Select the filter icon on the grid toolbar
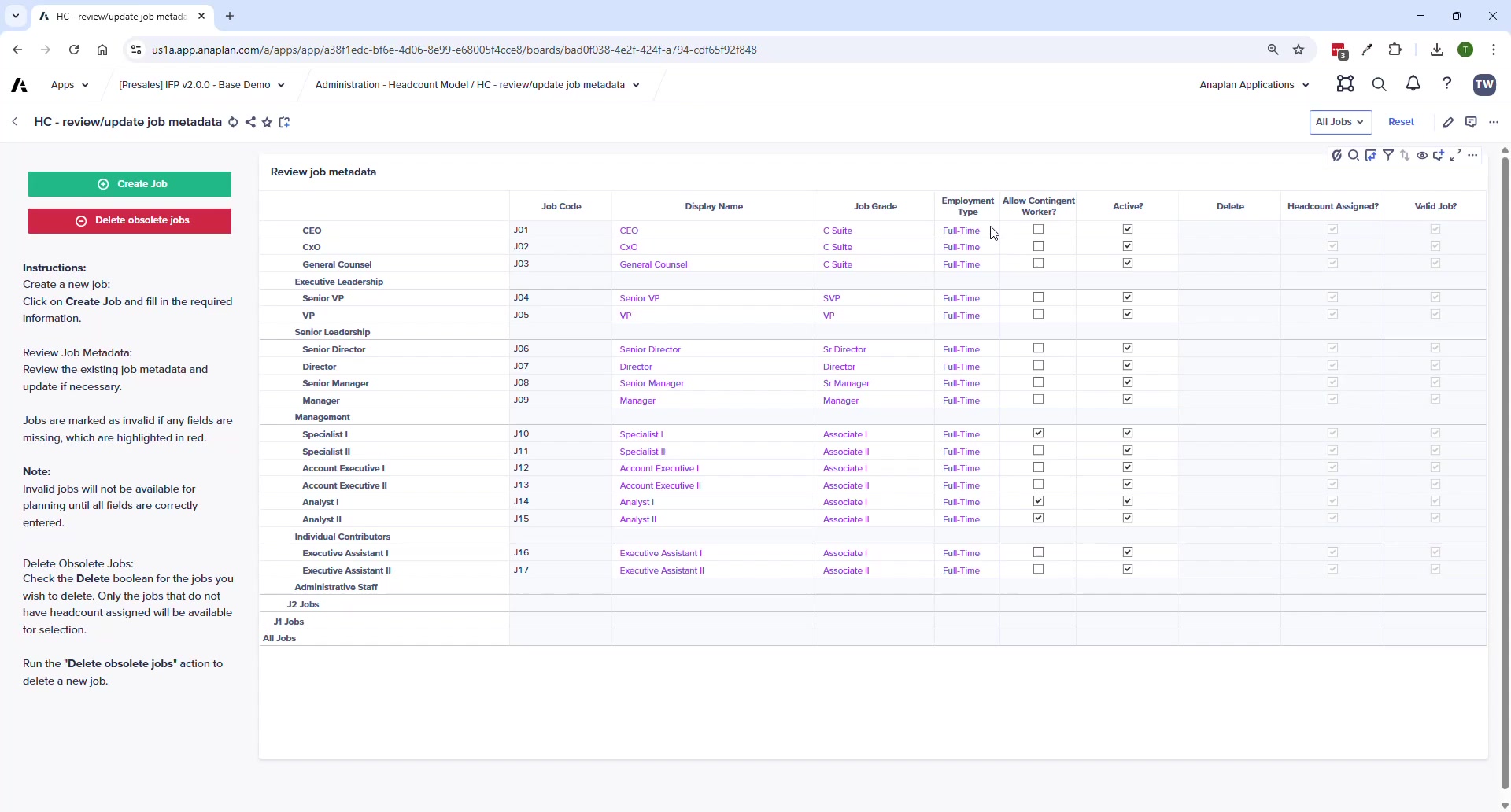The image size is (1511, 812). tap(1390, 155)
